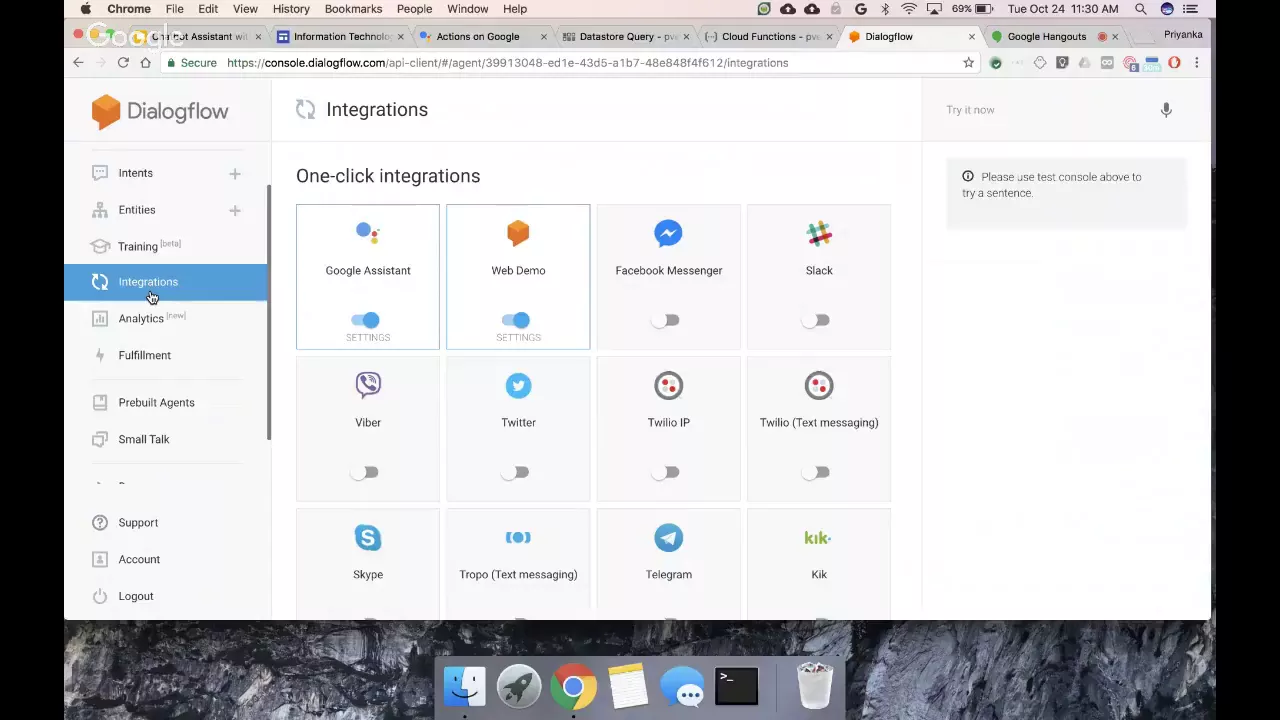This screenshot has height=720, width=1280.
Task: Open Google Assistant SETTINGS
Action: (x=368, y=338)
